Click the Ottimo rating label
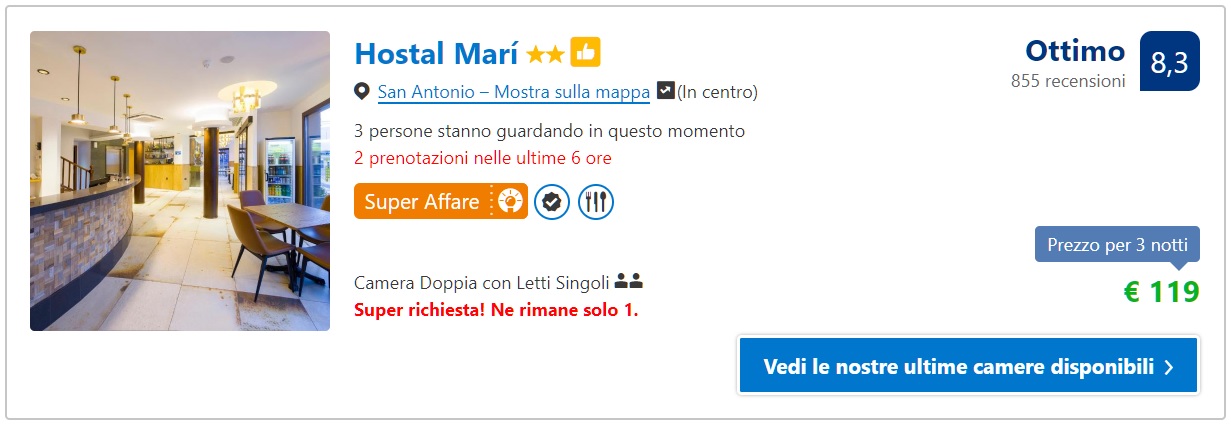1231x427 pixels. 1075,51
